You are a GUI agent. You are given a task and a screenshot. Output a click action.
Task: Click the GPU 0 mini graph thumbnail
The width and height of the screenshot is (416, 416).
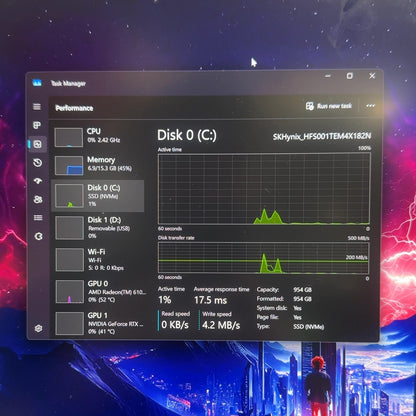(70, 292)
